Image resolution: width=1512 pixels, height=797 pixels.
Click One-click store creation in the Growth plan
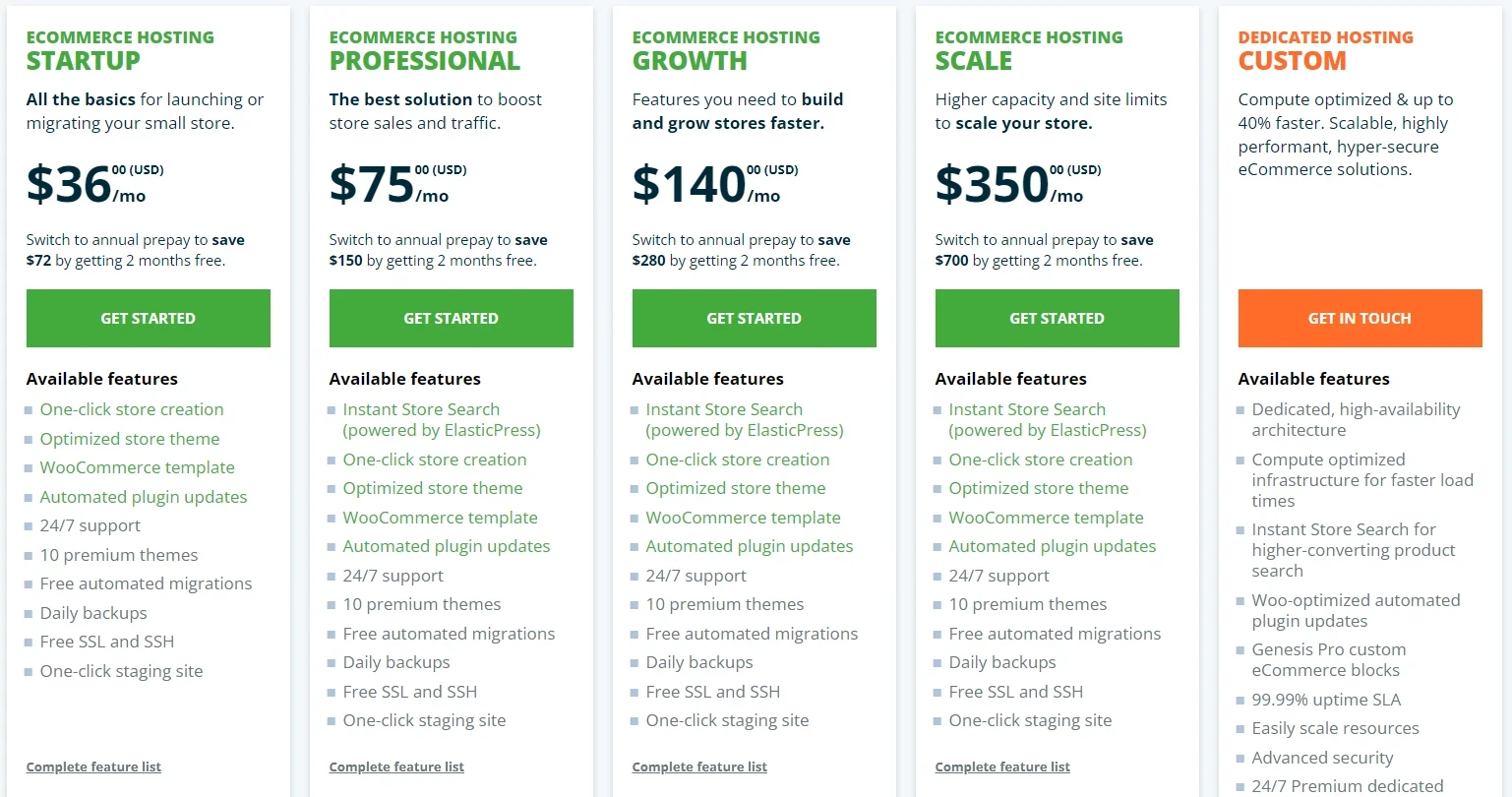(738, 460)
